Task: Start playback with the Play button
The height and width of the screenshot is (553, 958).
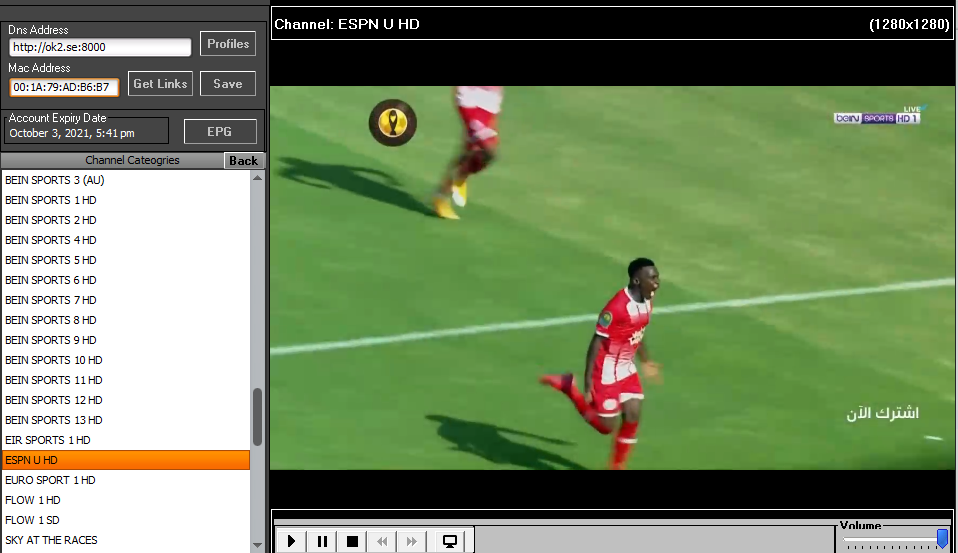Action: click(291, 541)
